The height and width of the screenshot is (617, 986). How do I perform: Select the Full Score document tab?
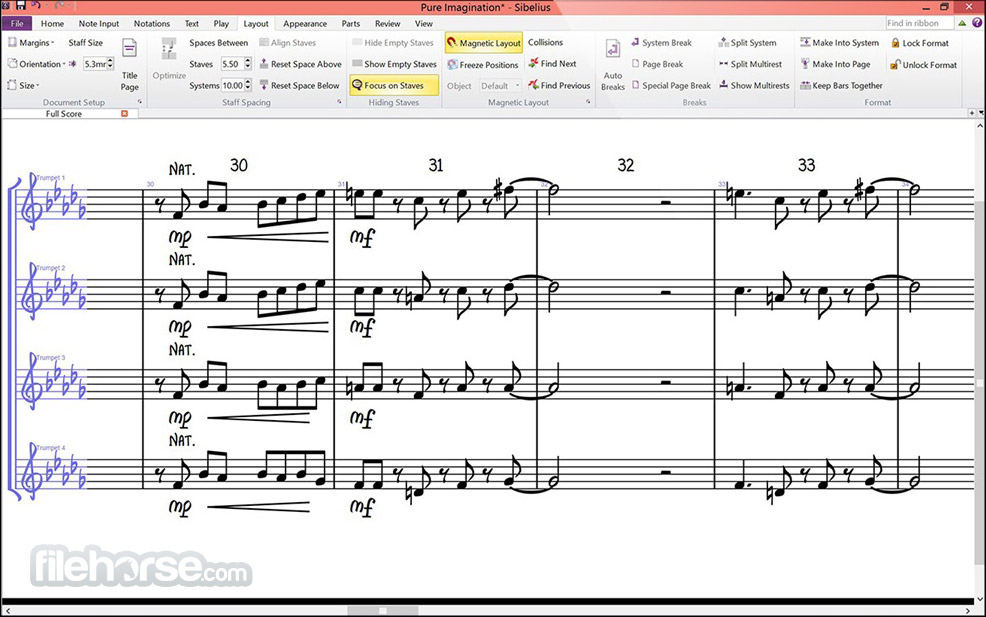64,114
